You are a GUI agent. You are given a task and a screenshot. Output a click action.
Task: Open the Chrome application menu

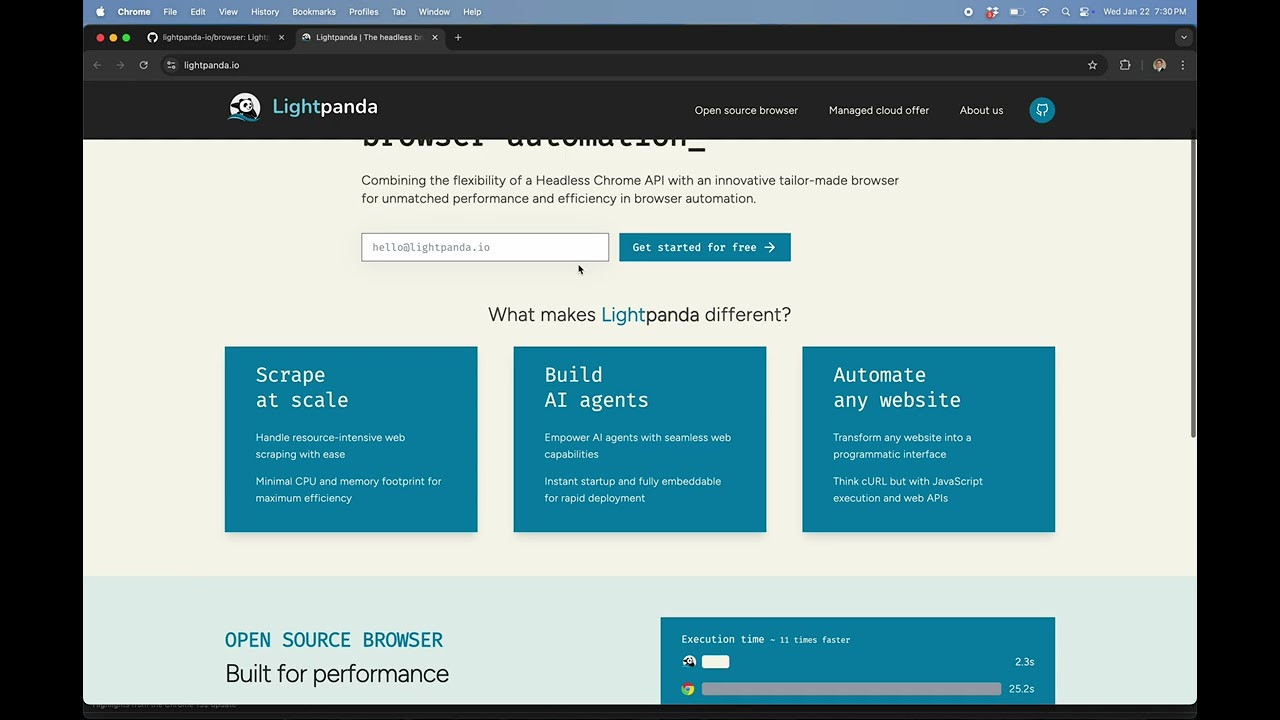[x=134, y=12]
